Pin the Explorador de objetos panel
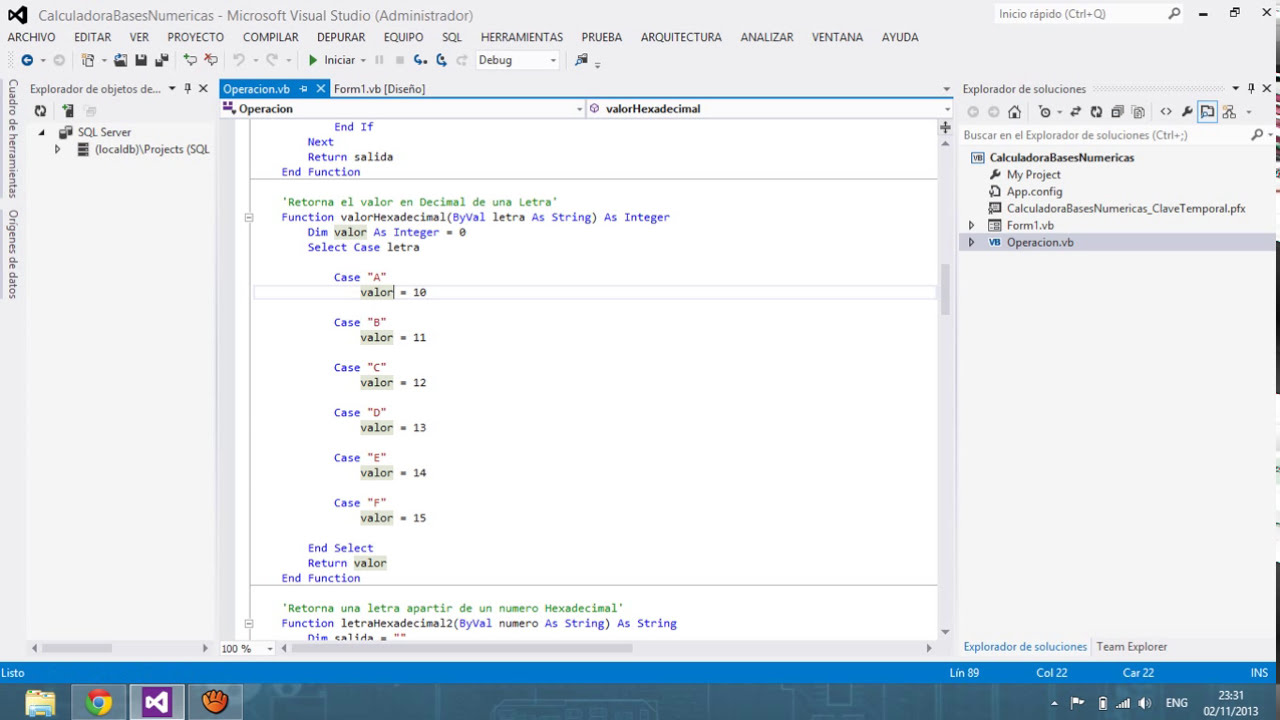Image resolution: width=1280 pixels, height=720 pixels. coord(187,89)
